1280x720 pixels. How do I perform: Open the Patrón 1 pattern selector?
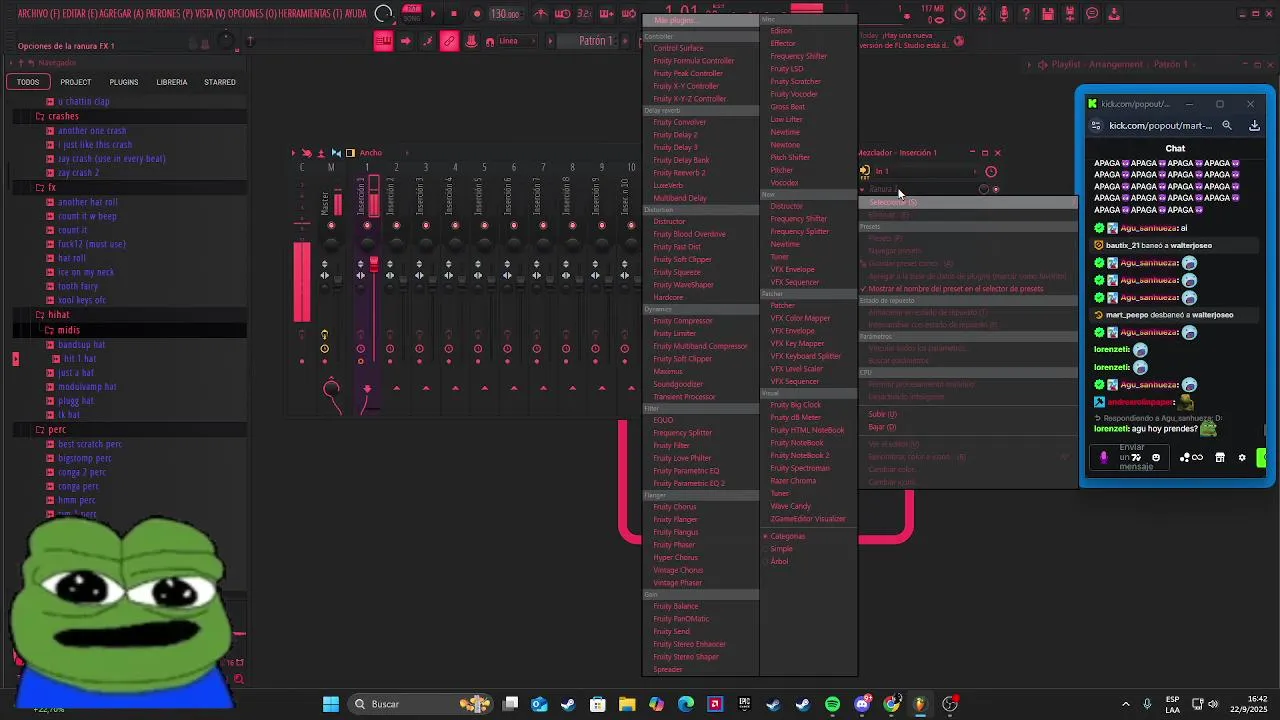click(x=595, y=41)
